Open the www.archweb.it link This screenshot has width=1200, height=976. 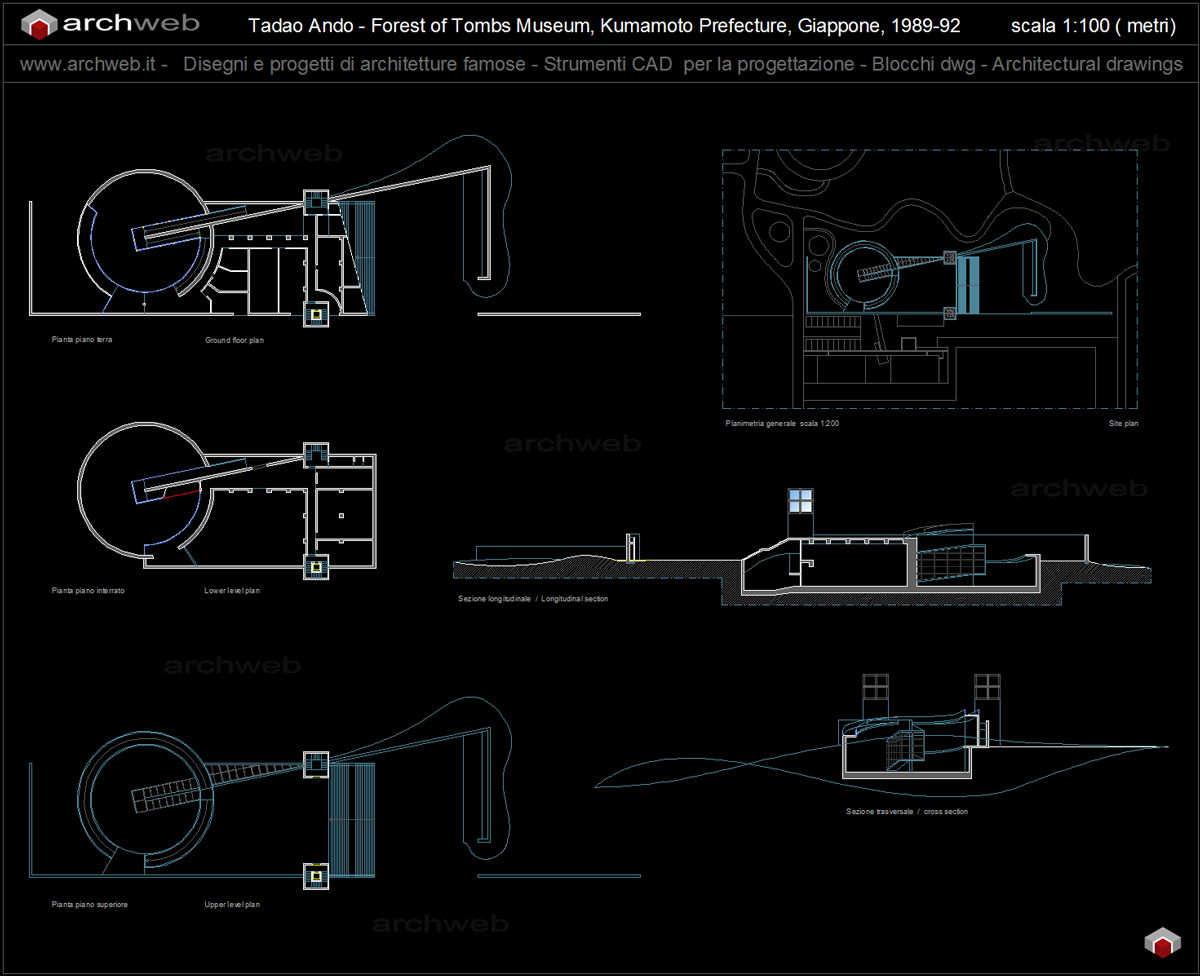click(x=88, y=65)
